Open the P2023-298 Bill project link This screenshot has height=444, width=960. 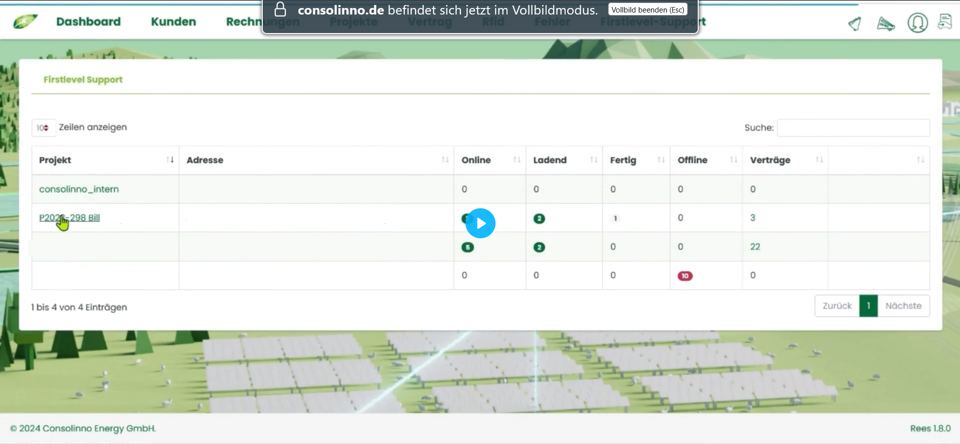(x=69, y=217)
